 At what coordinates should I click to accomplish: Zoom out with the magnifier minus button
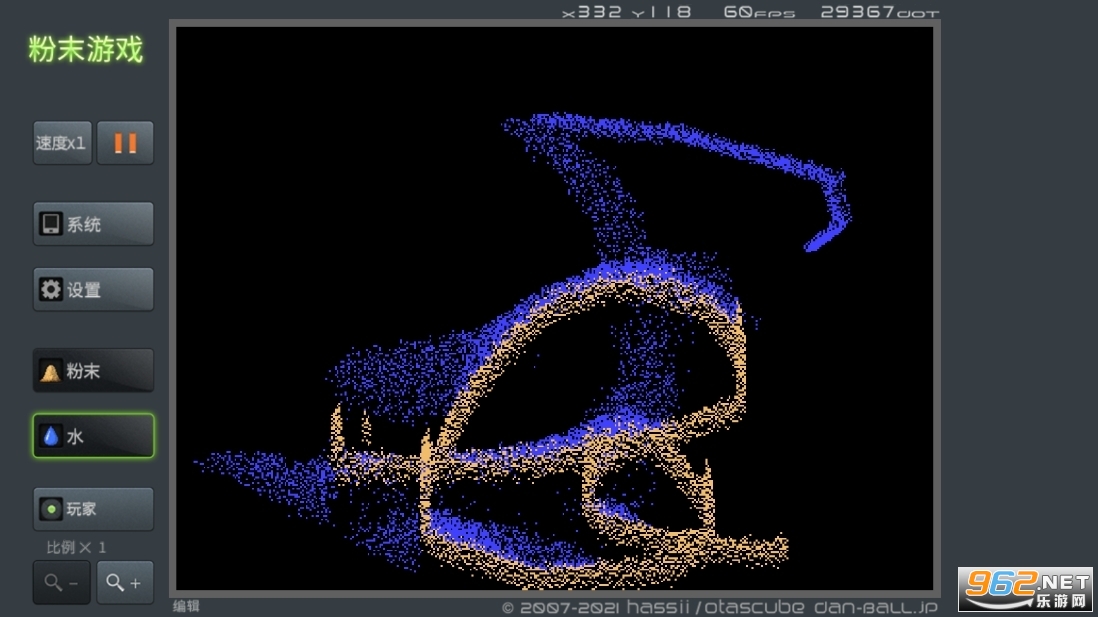(62, 582)
